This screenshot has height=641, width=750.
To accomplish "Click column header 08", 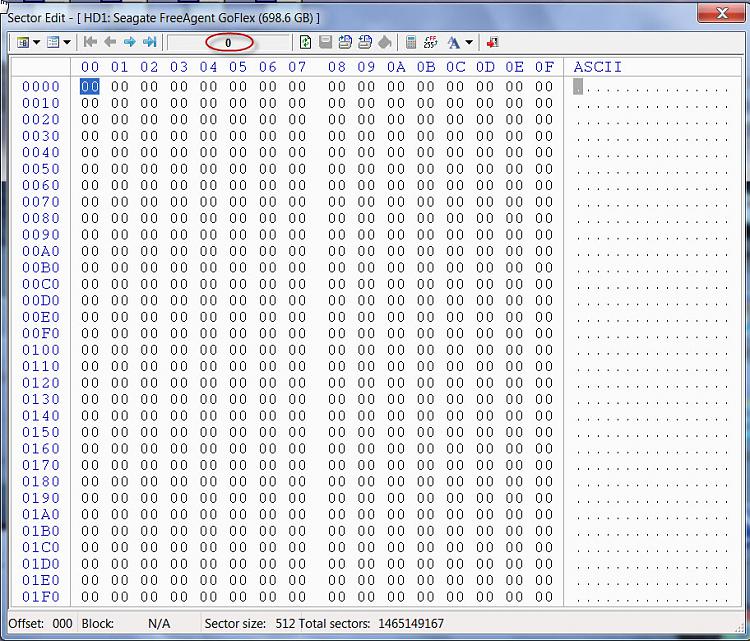I will pos(337,67).
